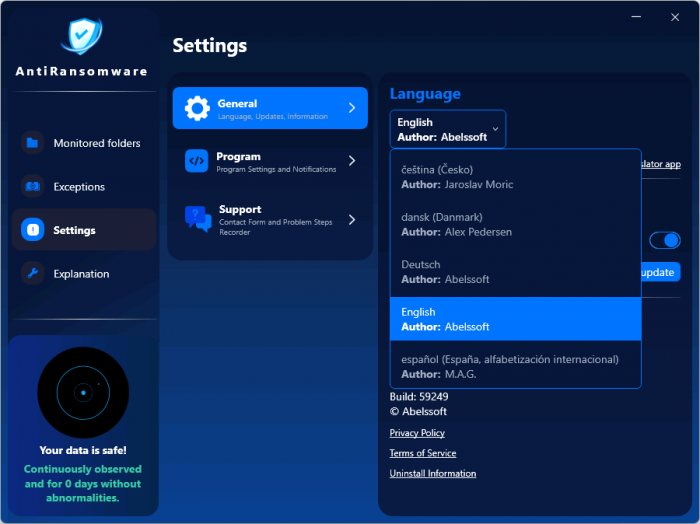Expand General section chevron arrow
Image resolution: width=700 pixels, height=524 pixels.
click(351, 108)
